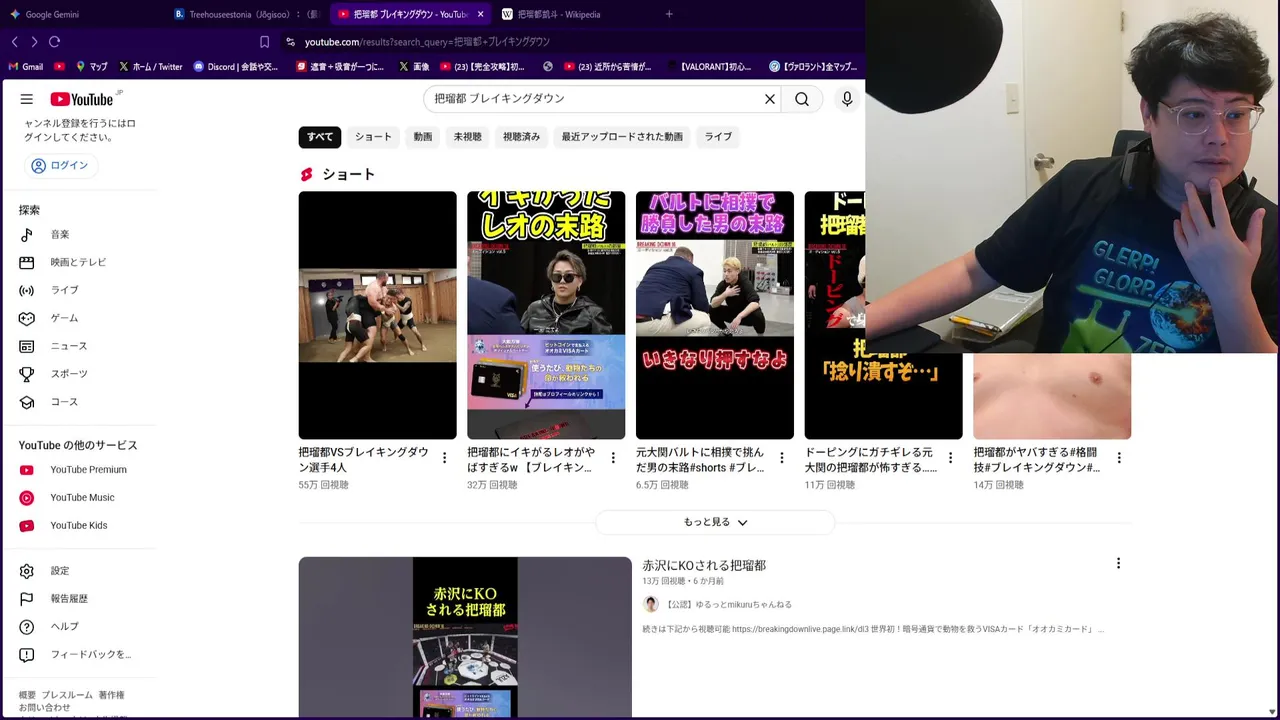Open options for the ドーピングにガチギレ short

[950, 458]
